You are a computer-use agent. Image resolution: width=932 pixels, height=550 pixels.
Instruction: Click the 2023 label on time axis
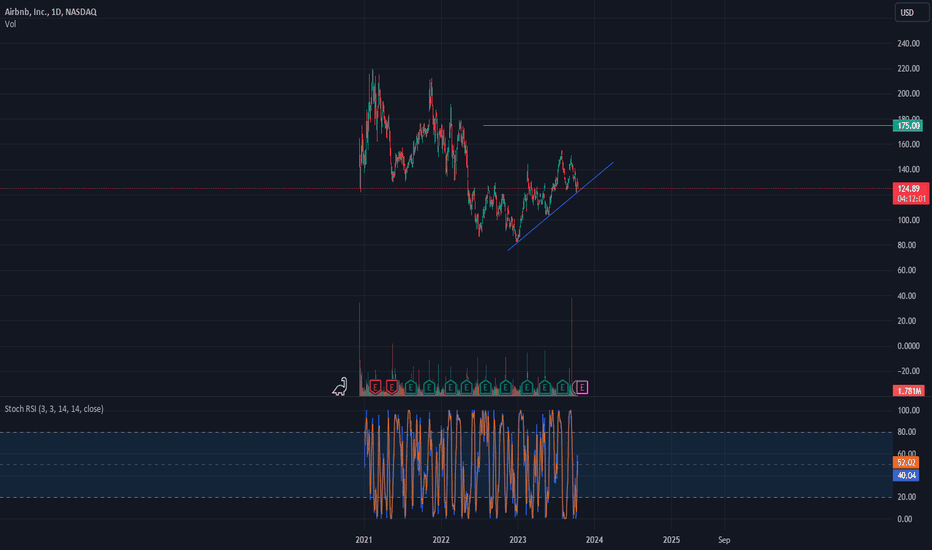pyautogui.click(x=518, y=540)
